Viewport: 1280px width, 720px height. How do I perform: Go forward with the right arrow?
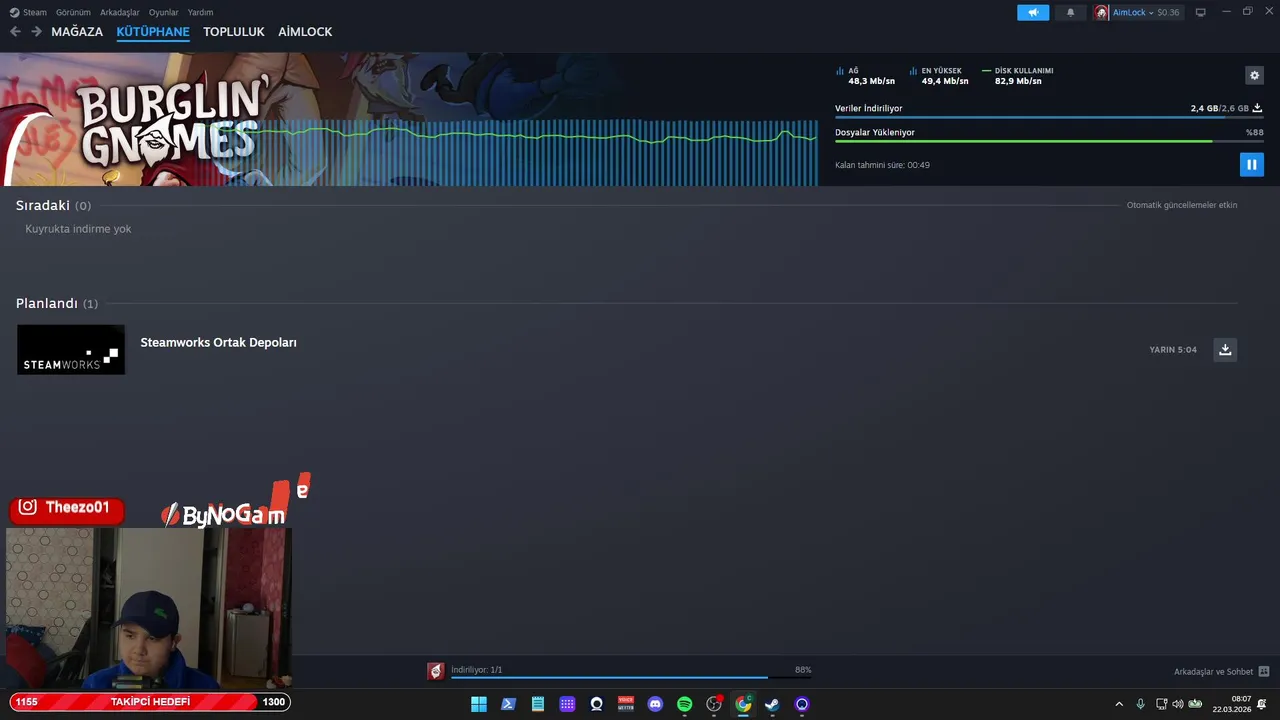[x=36, y=32]
